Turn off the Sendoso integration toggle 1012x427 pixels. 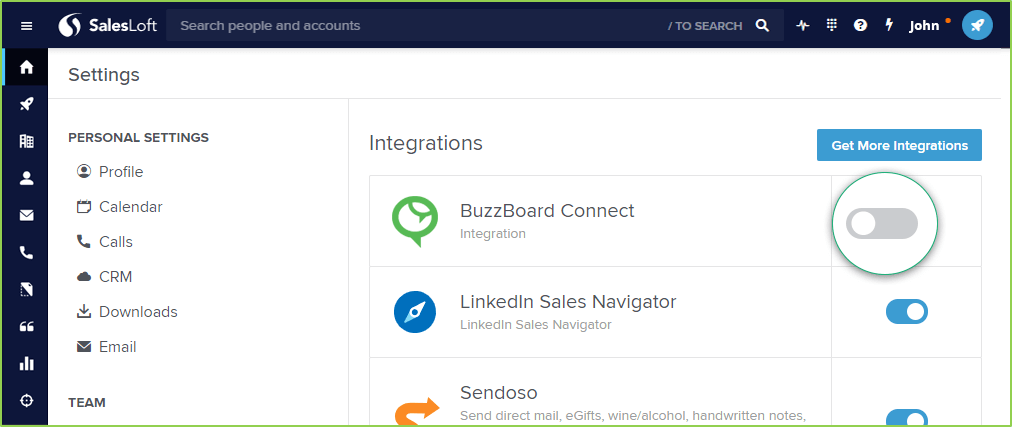coord(907,420)
